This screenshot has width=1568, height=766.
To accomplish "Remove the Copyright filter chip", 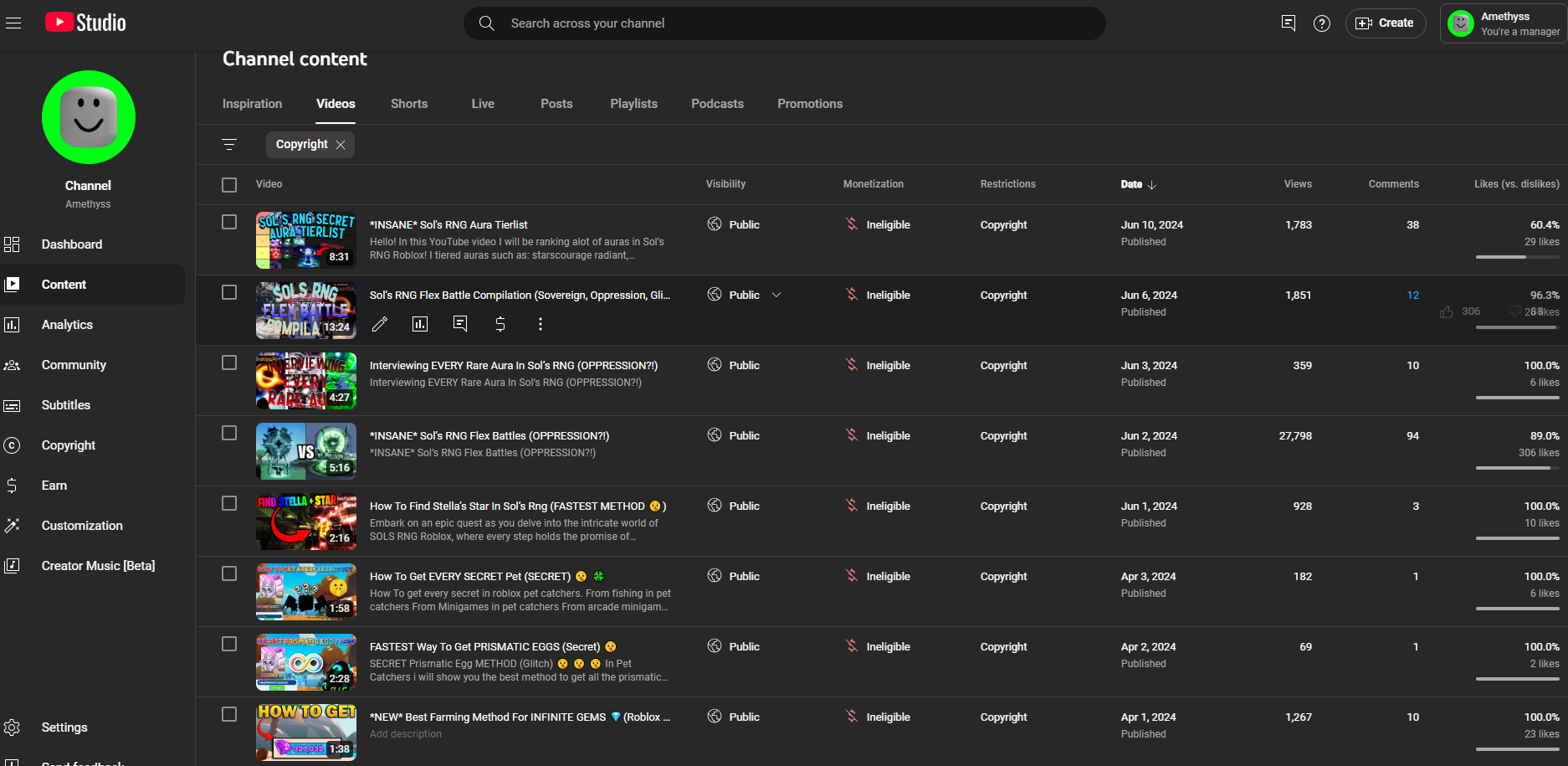I will (x=341, y=145).
